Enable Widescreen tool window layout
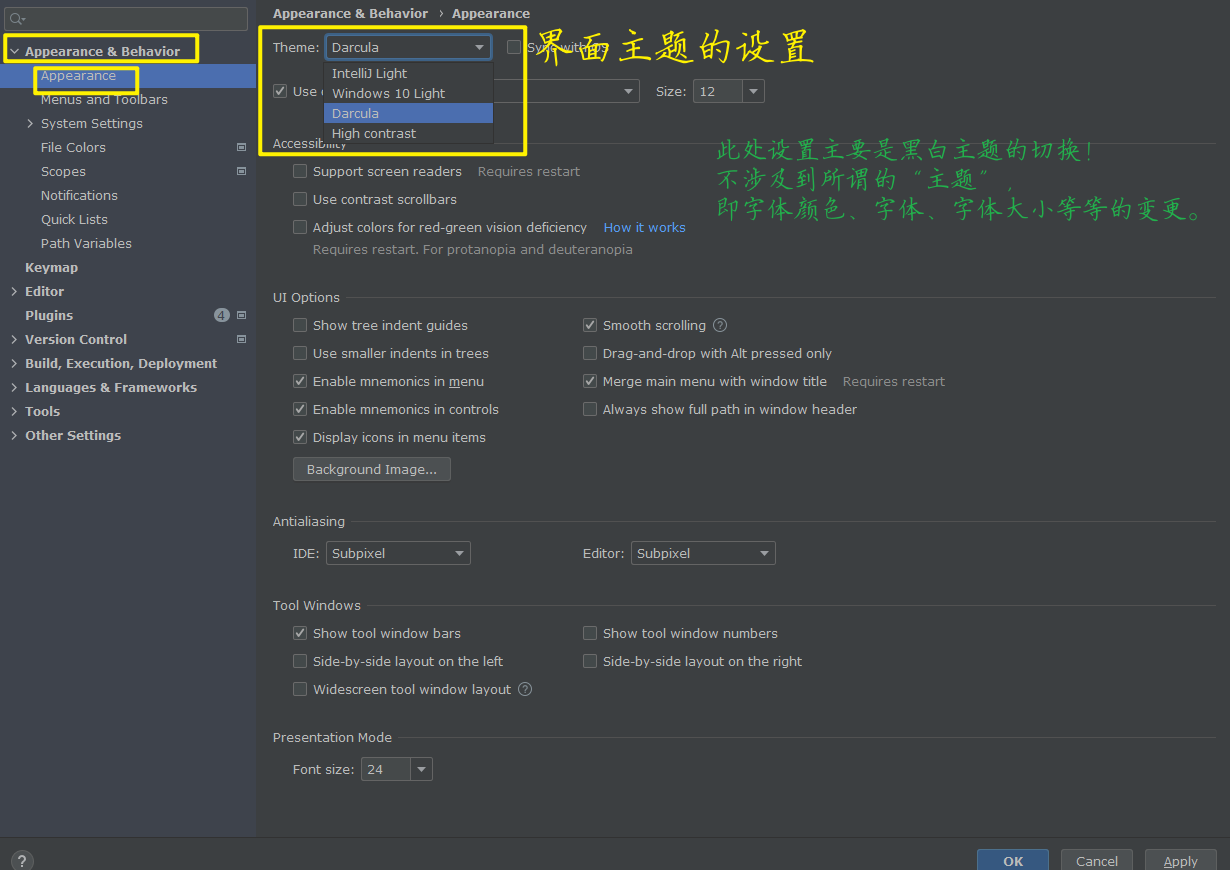1230x870 pixels. [x=300, y=689]
